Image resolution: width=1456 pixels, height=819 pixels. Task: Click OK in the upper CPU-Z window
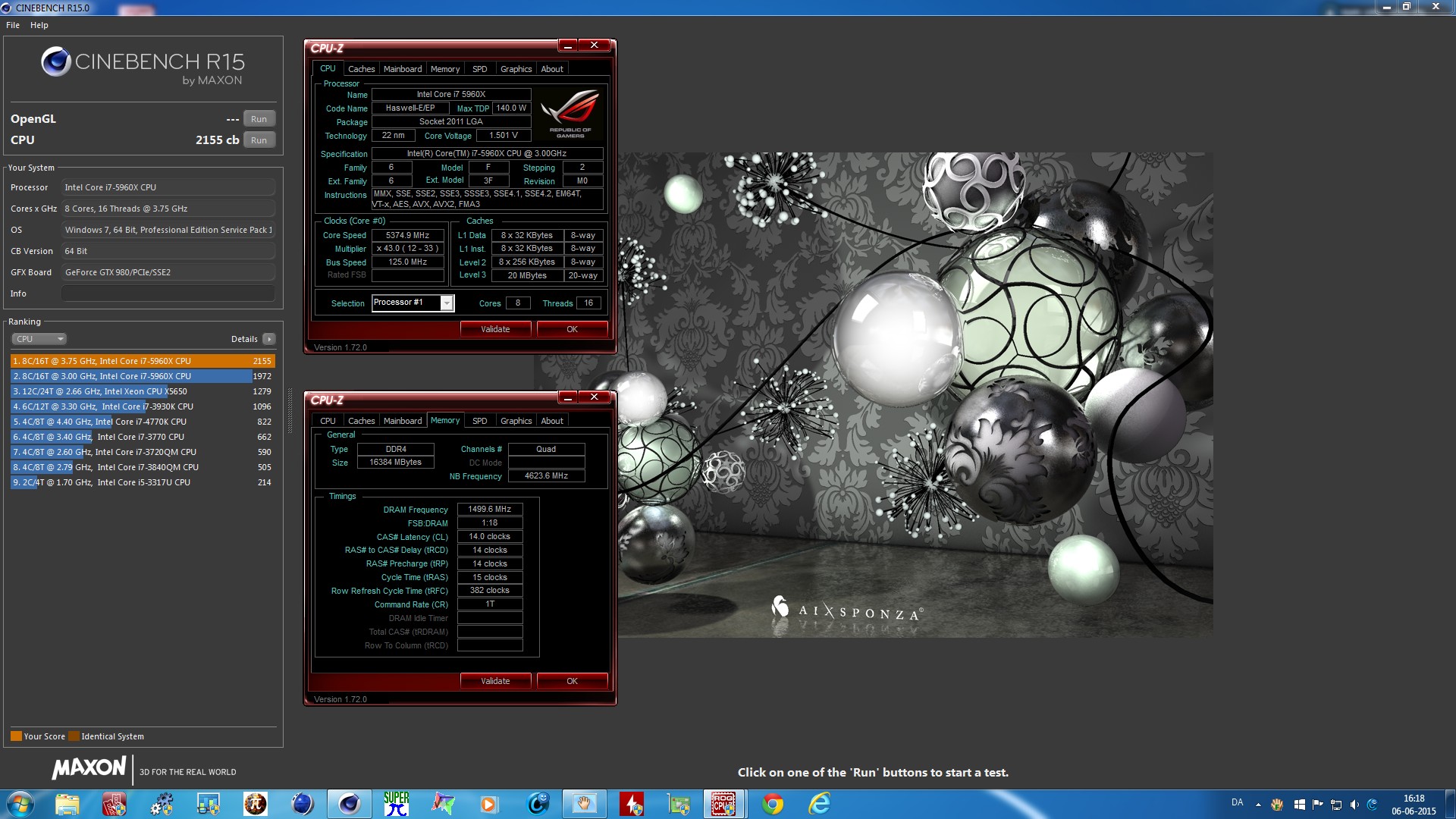point(572,329)
